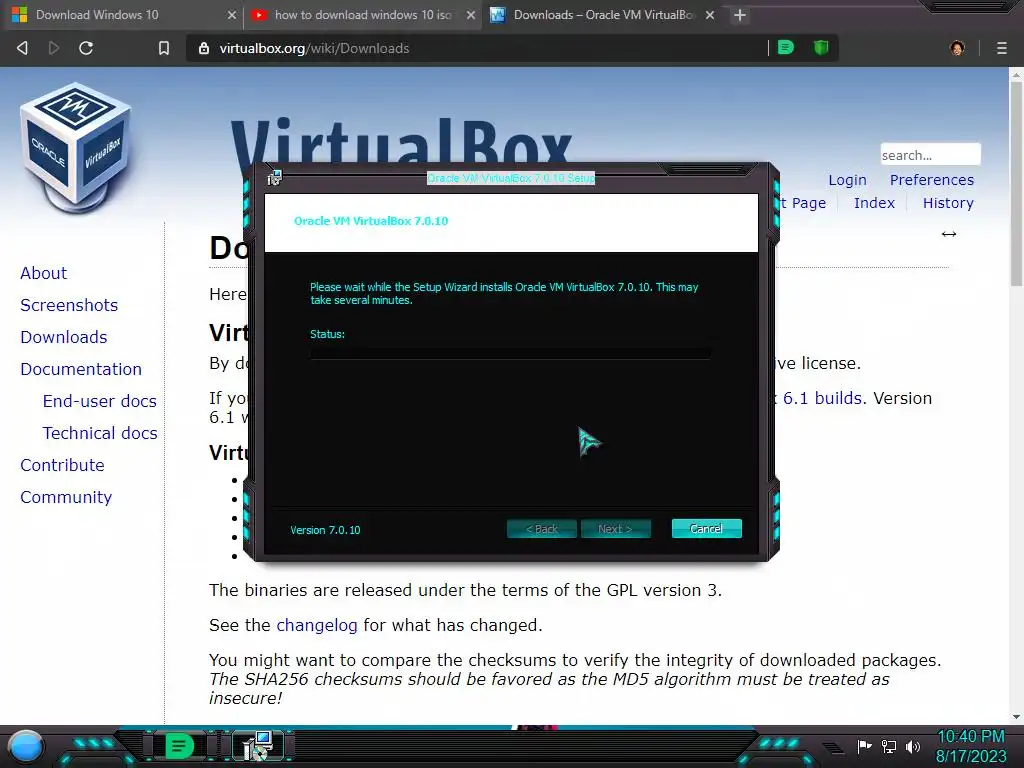Open the green chat app in taskbar
The image size is (1024, 768).
[178, 746]
